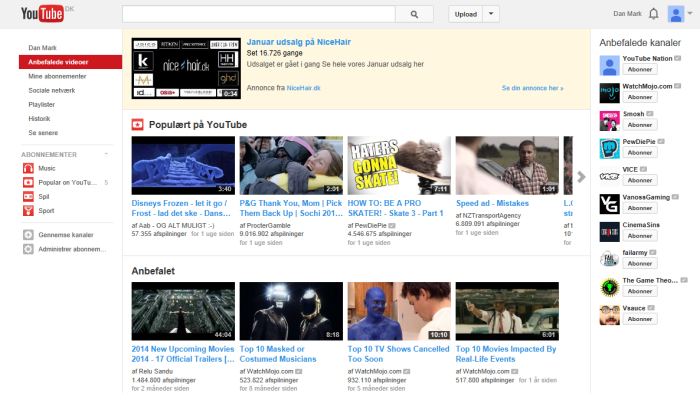The image size is (700, 393).
Task: Go to Sociale netværk
Action: (x=52, y=90)
